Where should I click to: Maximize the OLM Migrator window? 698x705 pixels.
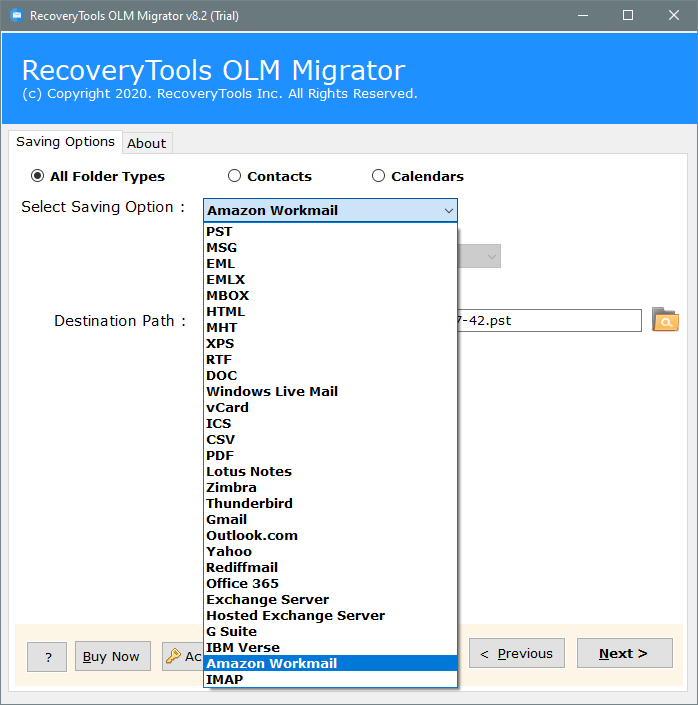click(628, 16)
